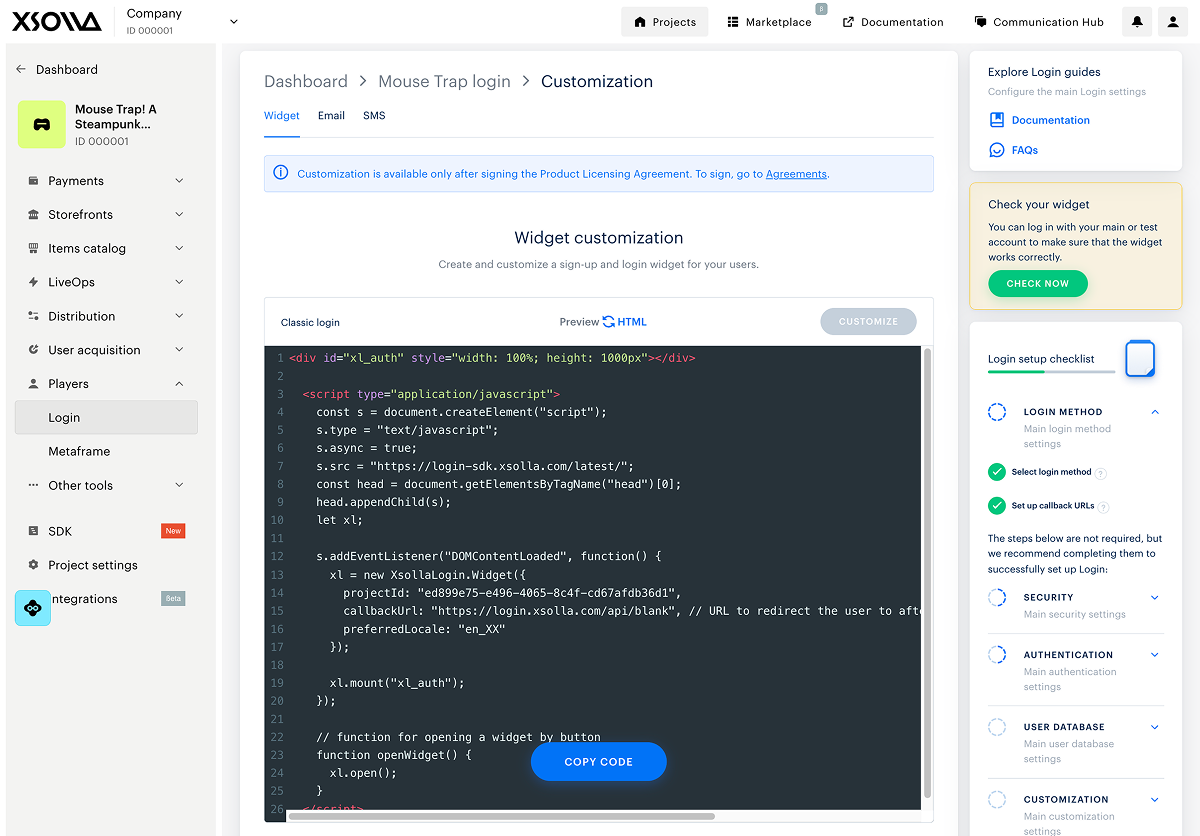Click the Select login method checkmark
1200x836 pixels.
click(x=996, y=472)
